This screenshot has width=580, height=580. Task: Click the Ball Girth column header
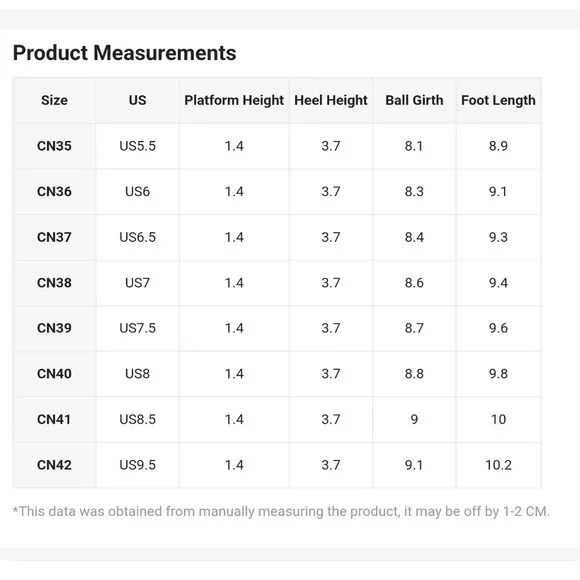point(414,100)
